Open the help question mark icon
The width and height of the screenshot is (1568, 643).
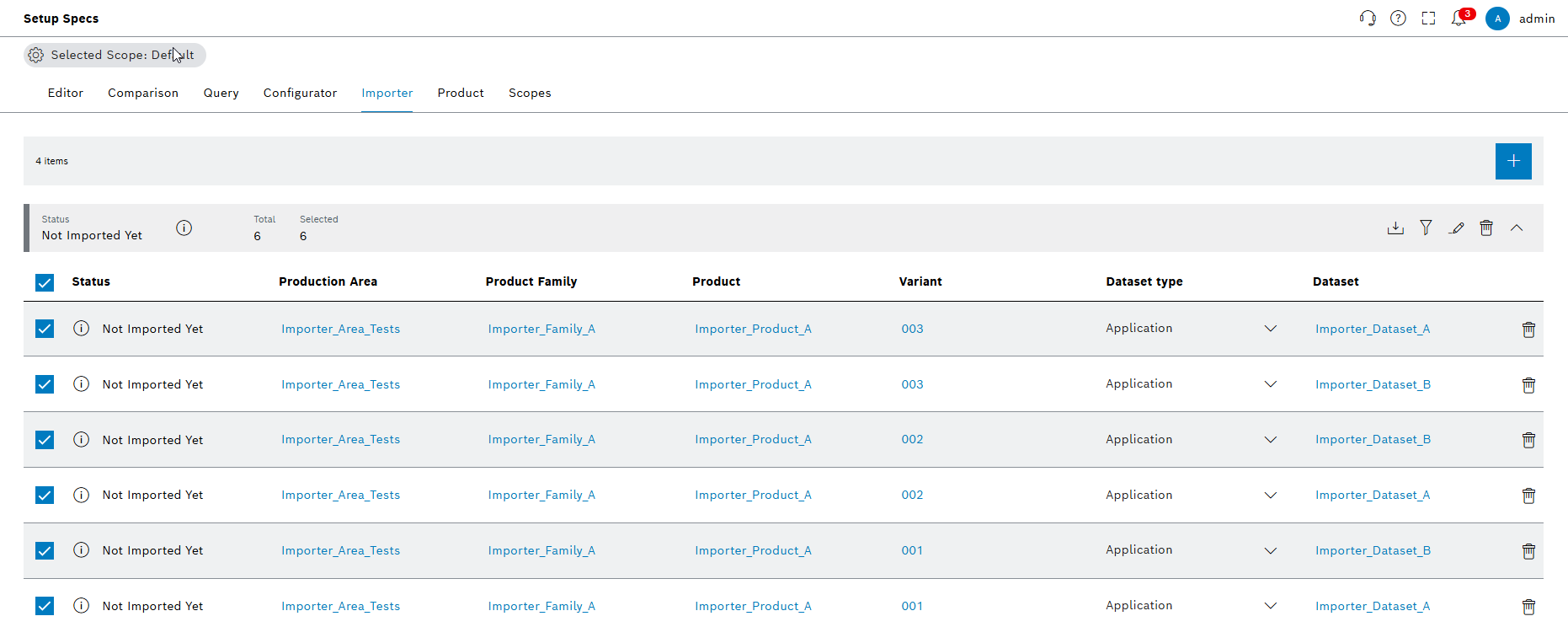coord(1398,19)
